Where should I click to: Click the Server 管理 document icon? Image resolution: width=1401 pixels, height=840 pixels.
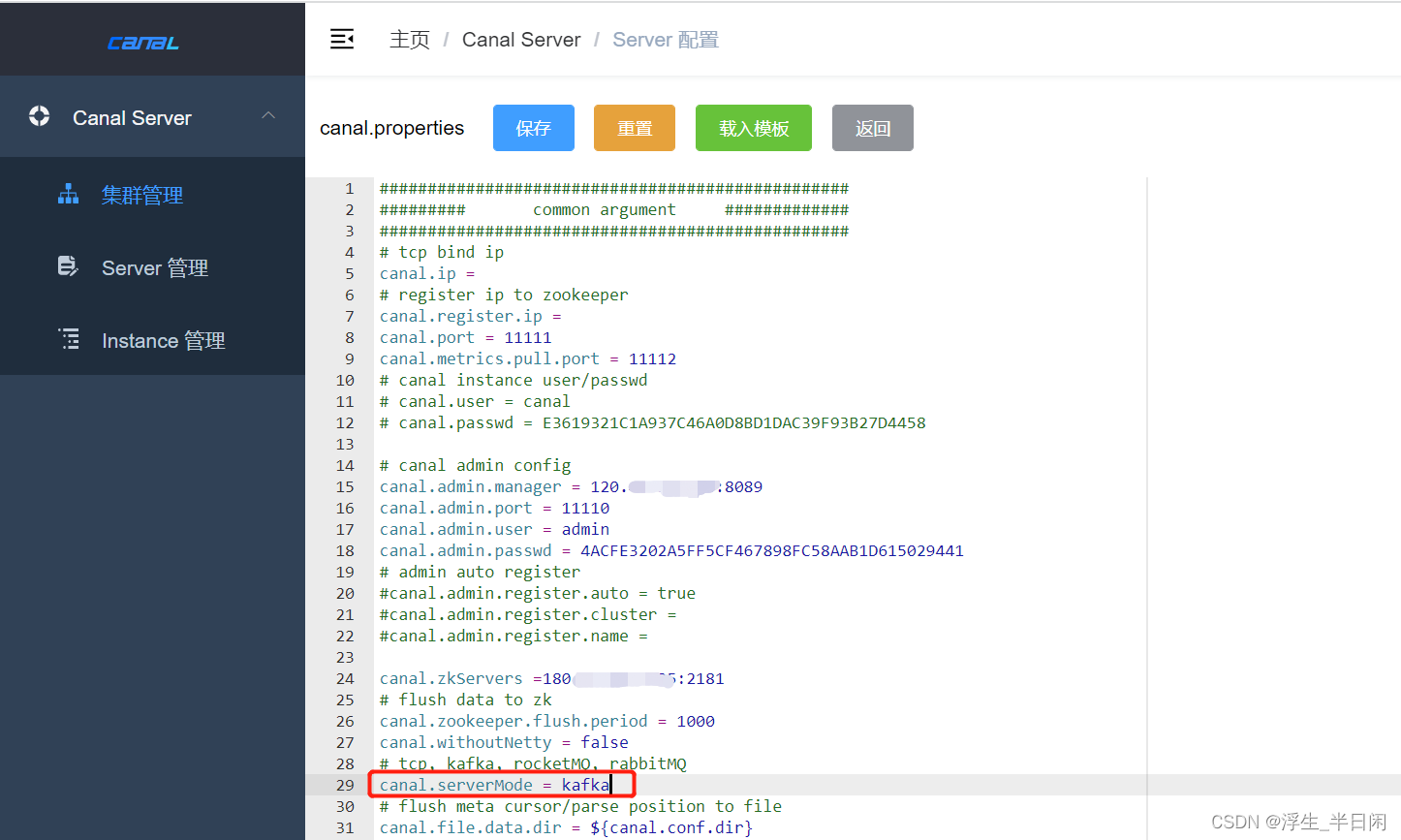pos(68,265)
